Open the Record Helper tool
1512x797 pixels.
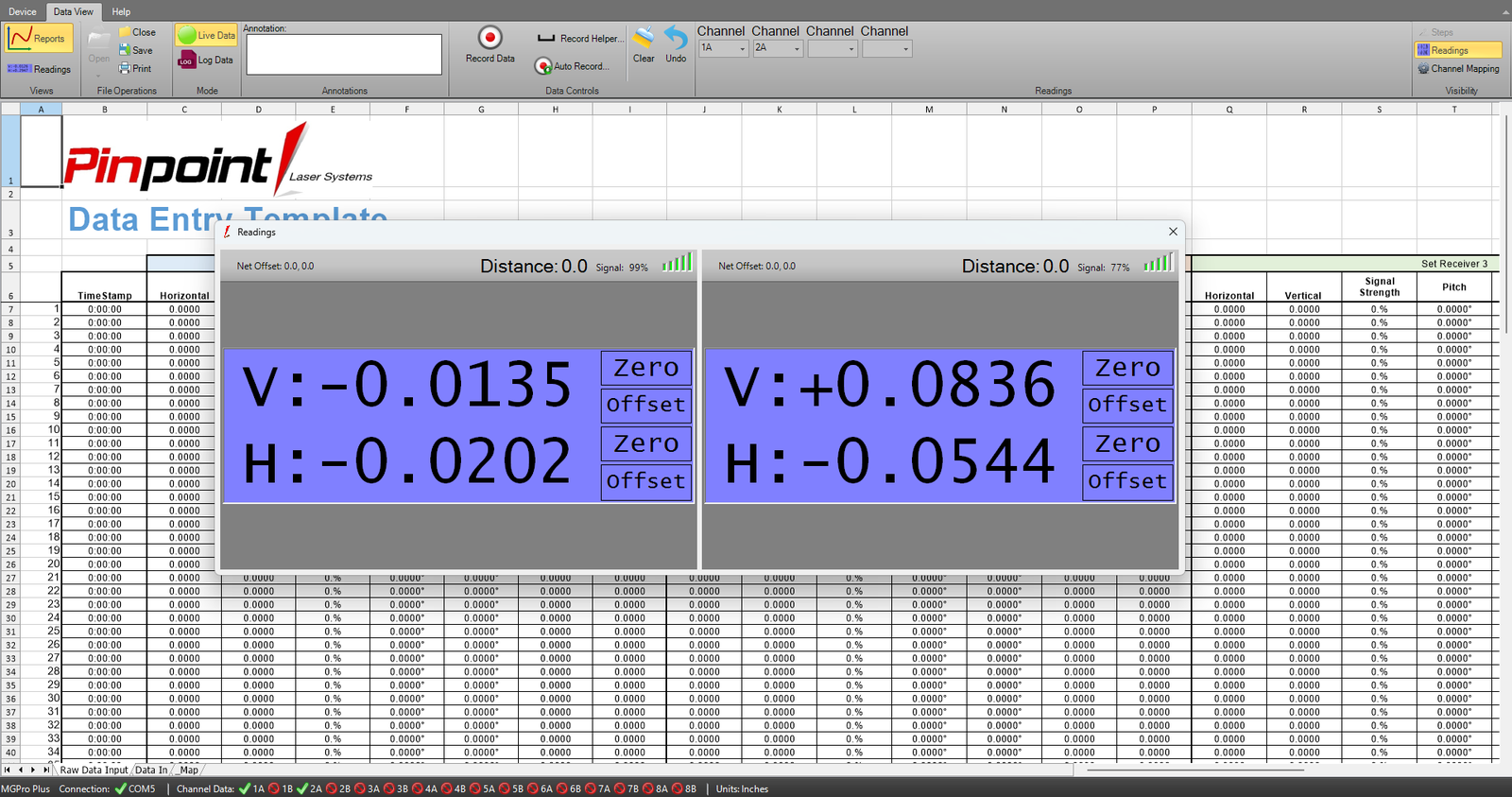point(580,39)
